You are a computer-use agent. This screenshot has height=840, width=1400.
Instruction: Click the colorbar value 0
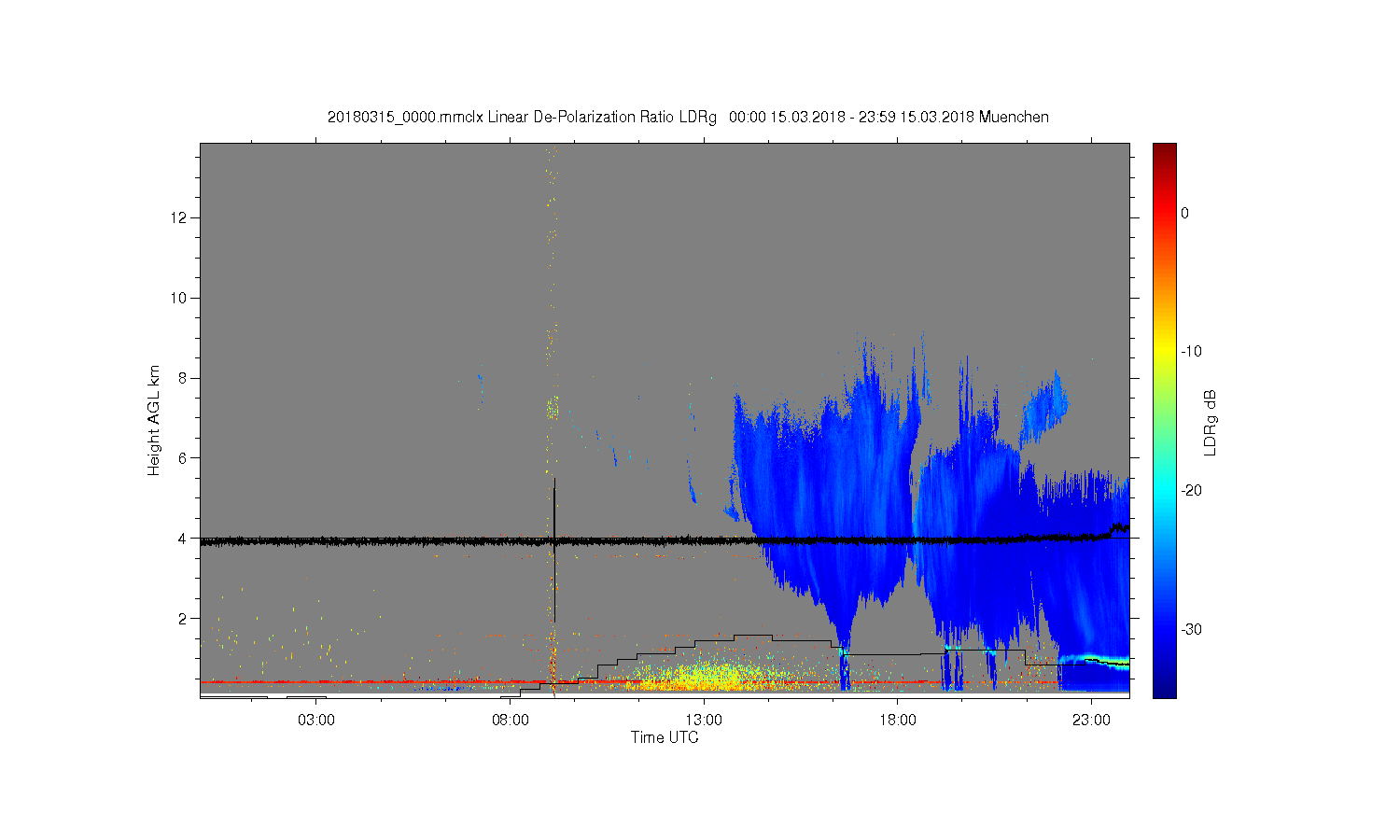(x=1184, y=213)
